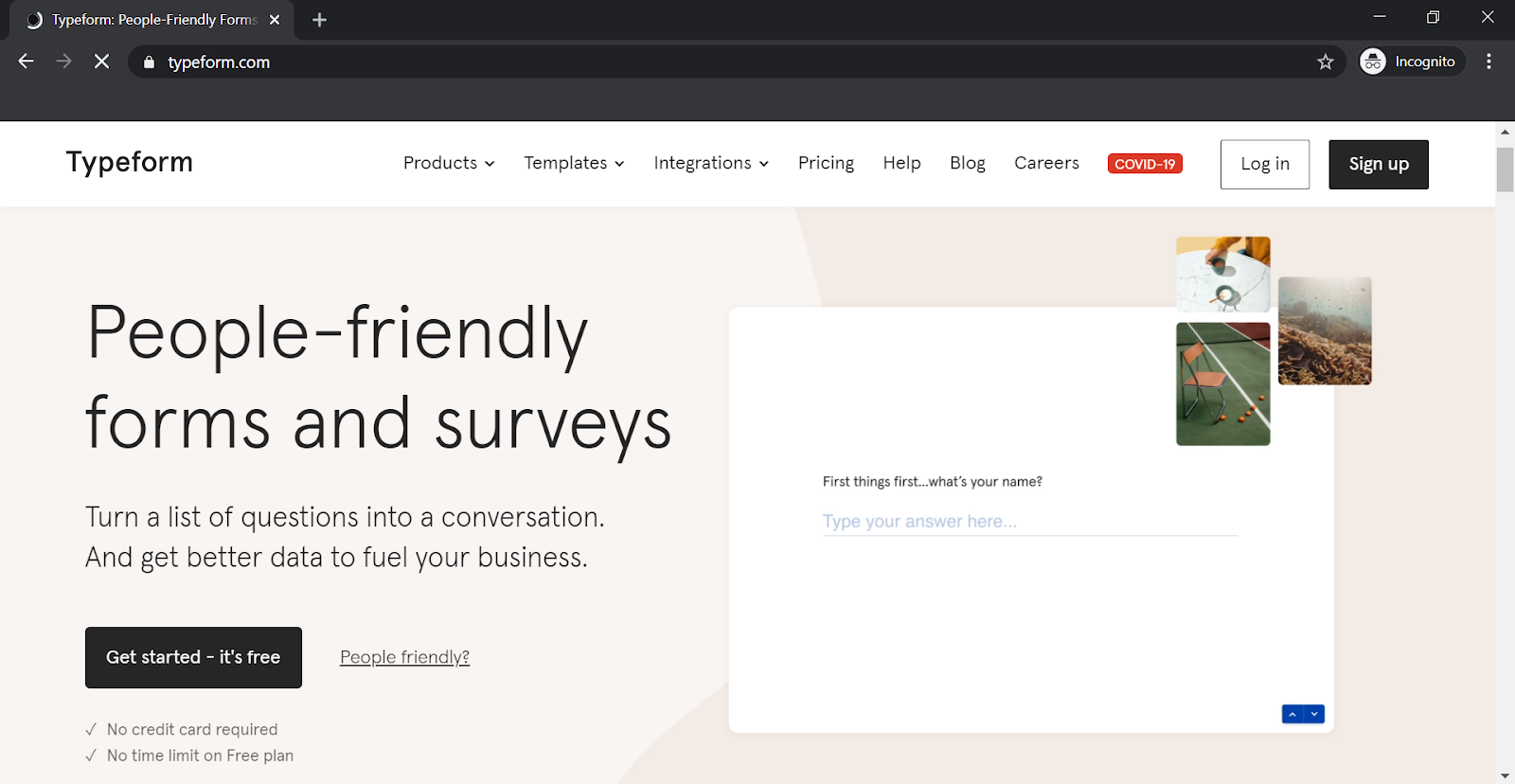This screenshot has height=784, width=1515.
Task: Click Turn a list of questions into a conversation
Action: point(345,517)
